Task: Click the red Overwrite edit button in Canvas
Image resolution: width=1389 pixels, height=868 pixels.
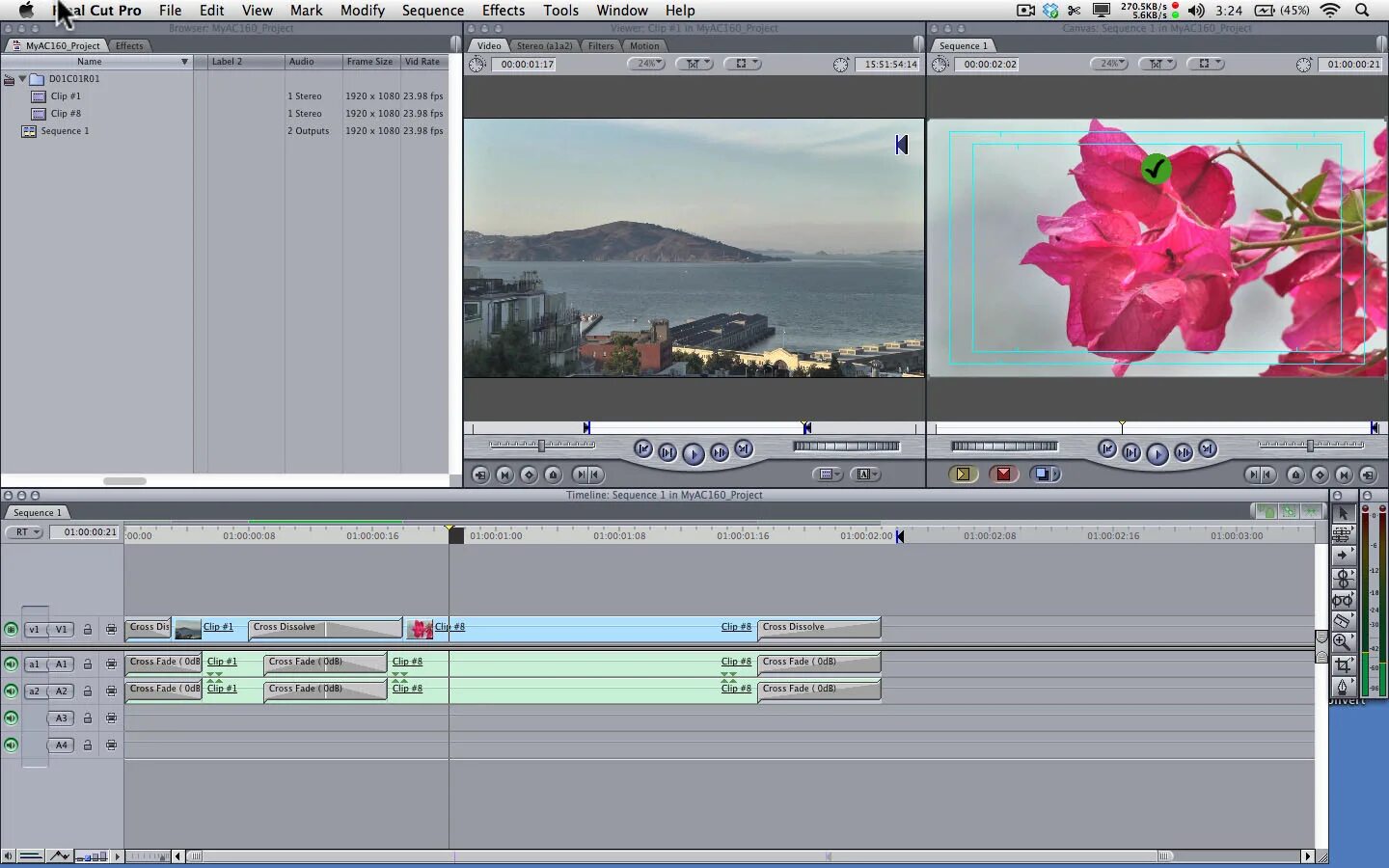Action: coord(1003,475)
